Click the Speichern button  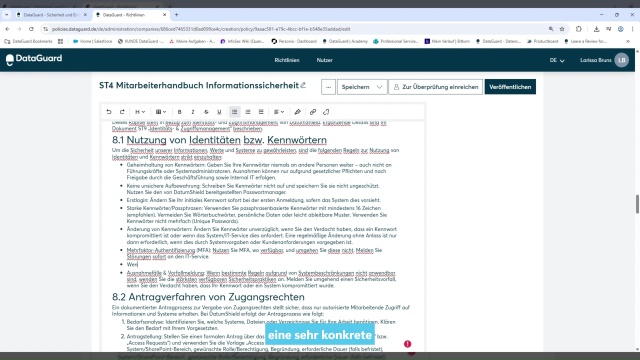355,87
